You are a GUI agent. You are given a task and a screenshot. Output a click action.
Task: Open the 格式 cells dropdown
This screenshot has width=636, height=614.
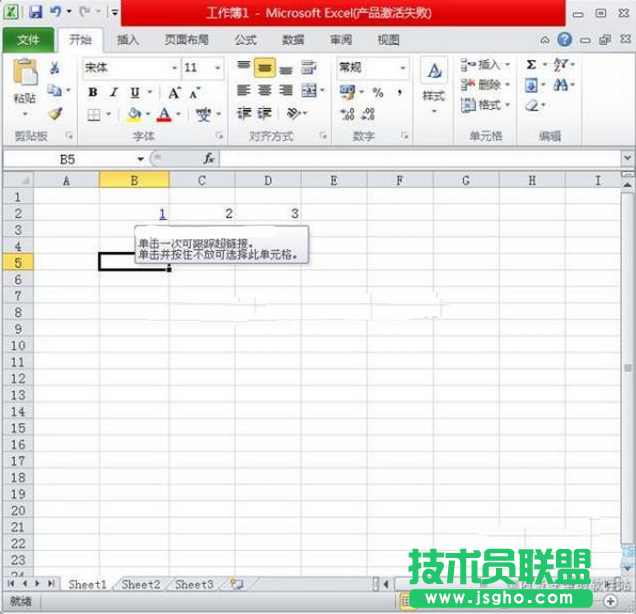pos(486,105)
